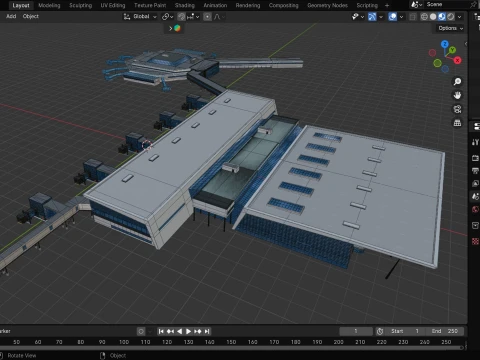Click the pan view hand icon
480x360 pixels.
tap(457, 95)
